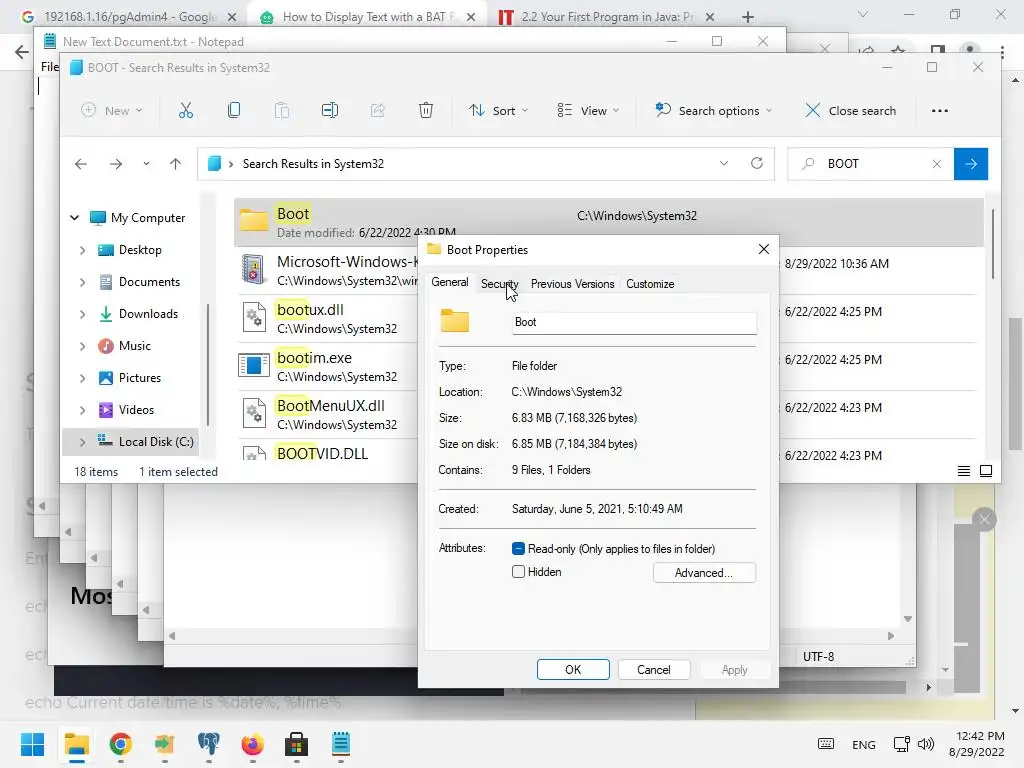Refresh the search results address bar
Image resolution: width=1024 pixels, height=768 pixels.
pos(757,163)
